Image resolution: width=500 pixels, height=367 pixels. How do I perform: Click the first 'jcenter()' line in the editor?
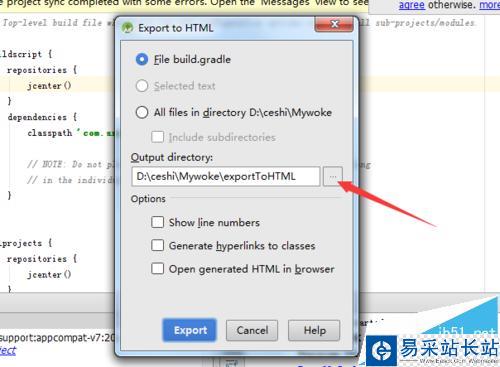[x=49, y=86]
